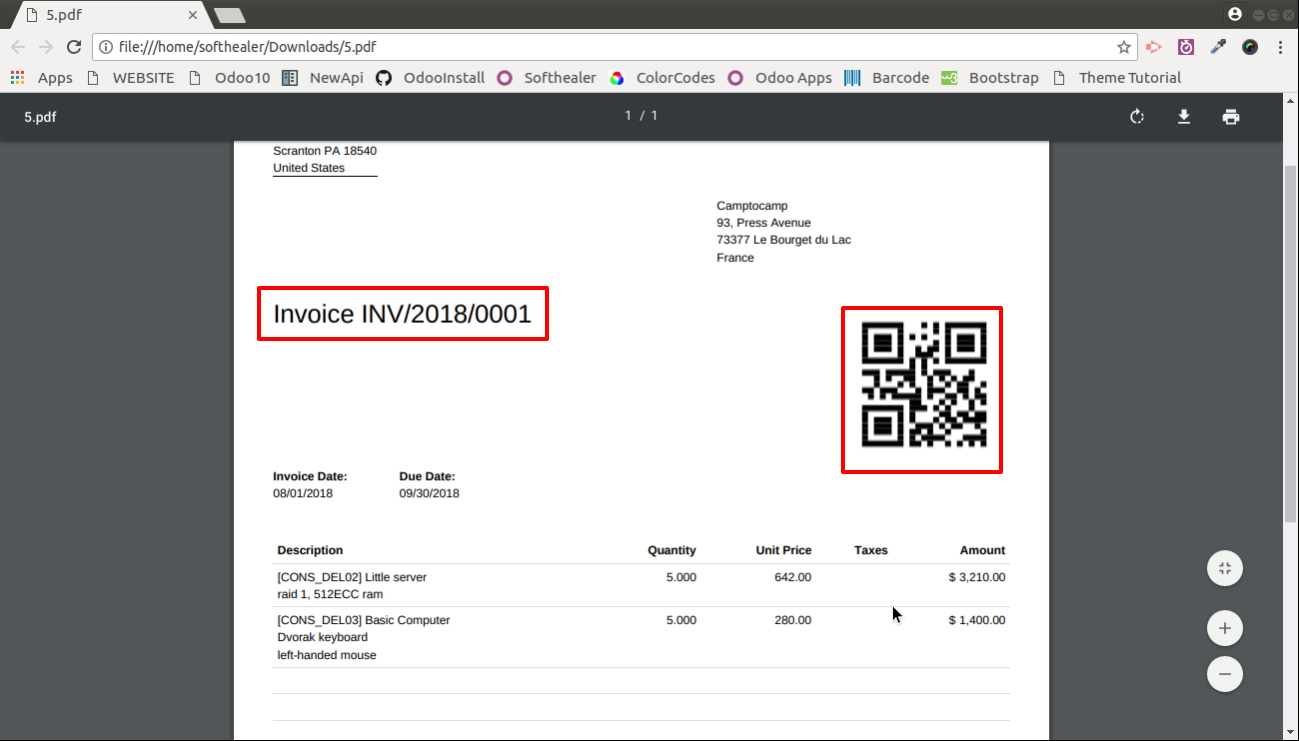Open the Theme Tutorial bookmark
Screen dimensions: 1299x741
(x=1117, y=78)
